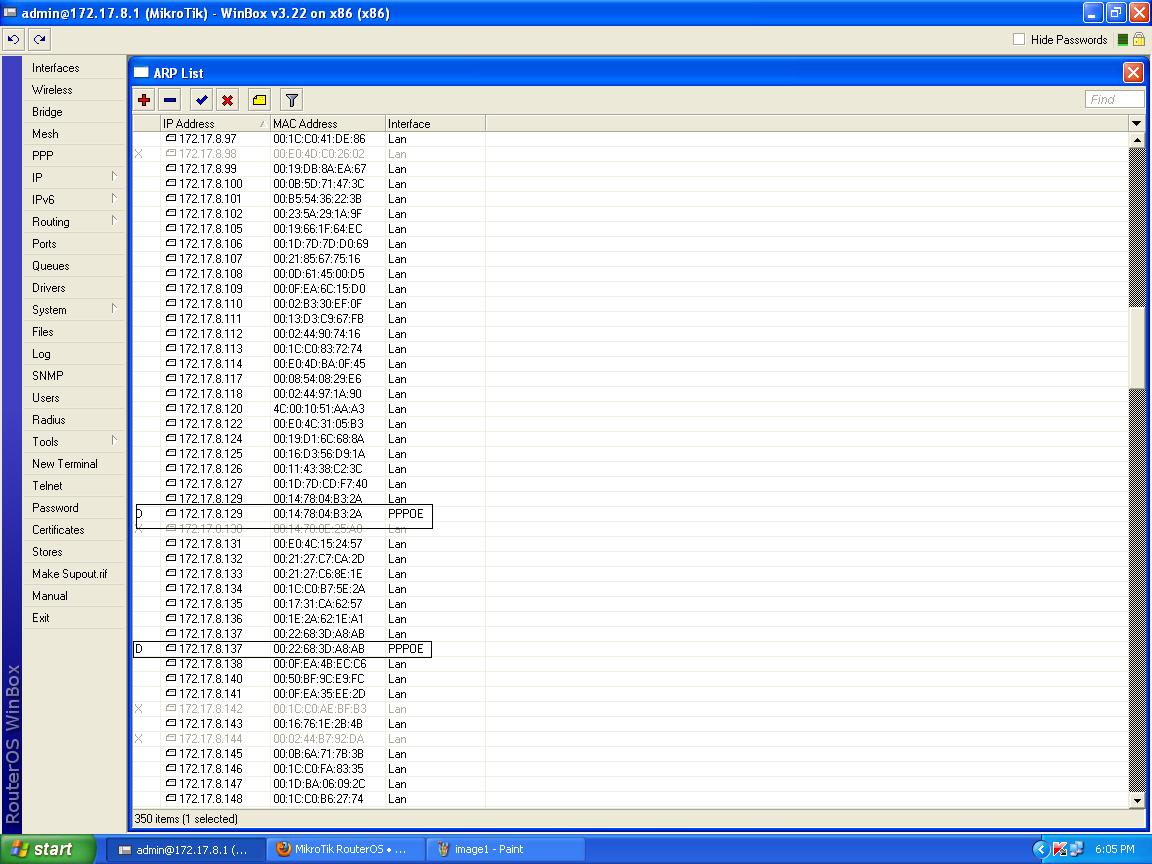
Task: Click the ARP list scroll up arrow
Action: coord(1137,140)
